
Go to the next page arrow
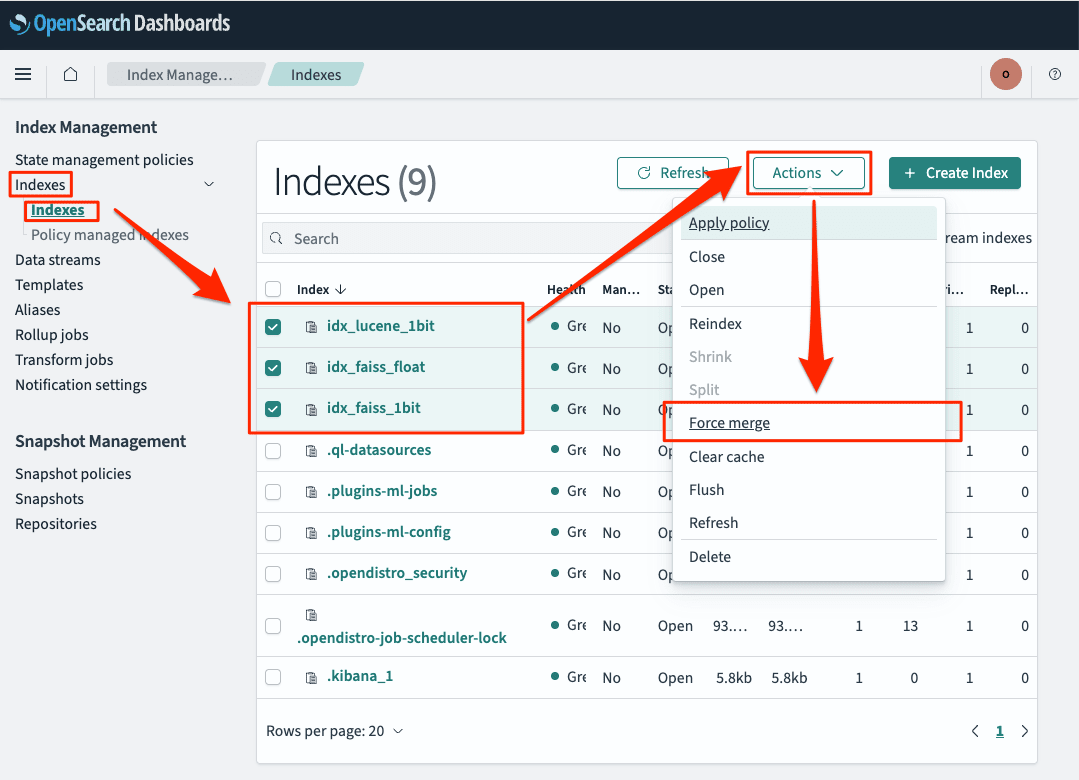[1025, 731]
